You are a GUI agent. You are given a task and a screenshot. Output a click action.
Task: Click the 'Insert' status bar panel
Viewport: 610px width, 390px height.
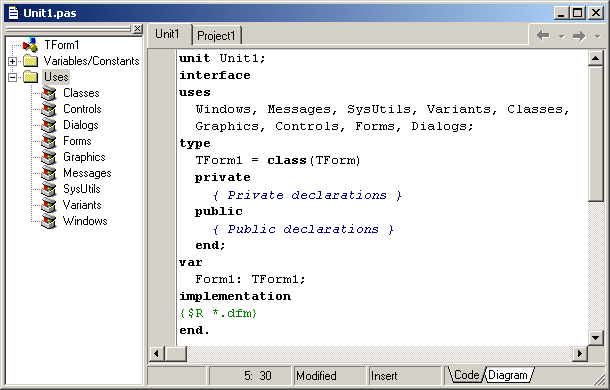(x=405, y=376)
